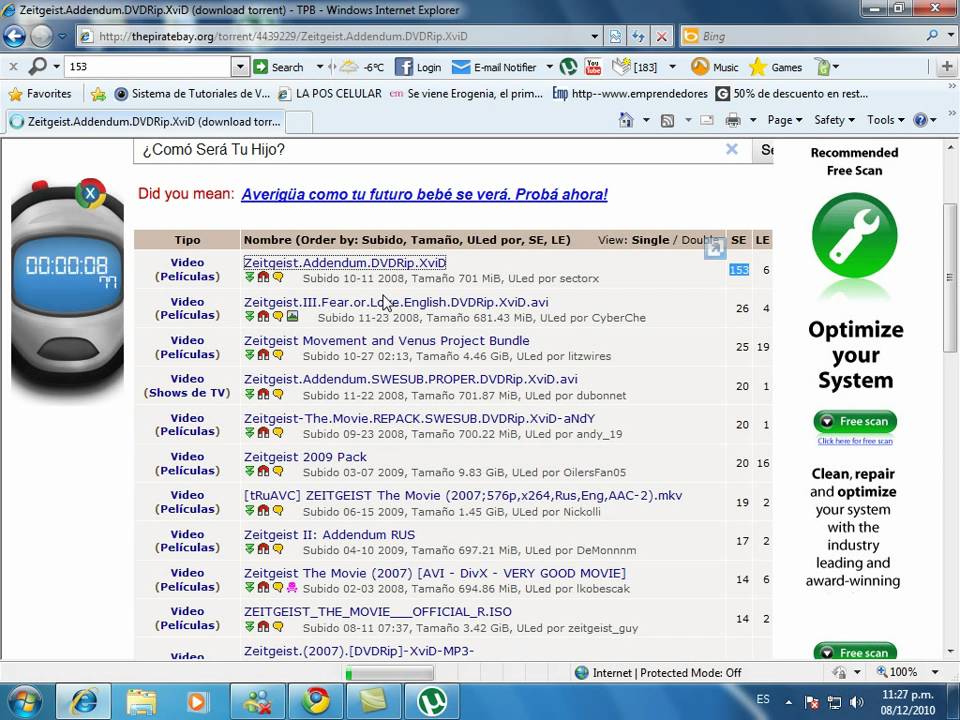Click the page loading progress bar
The image size is (960, 720).
click(389, 673)
